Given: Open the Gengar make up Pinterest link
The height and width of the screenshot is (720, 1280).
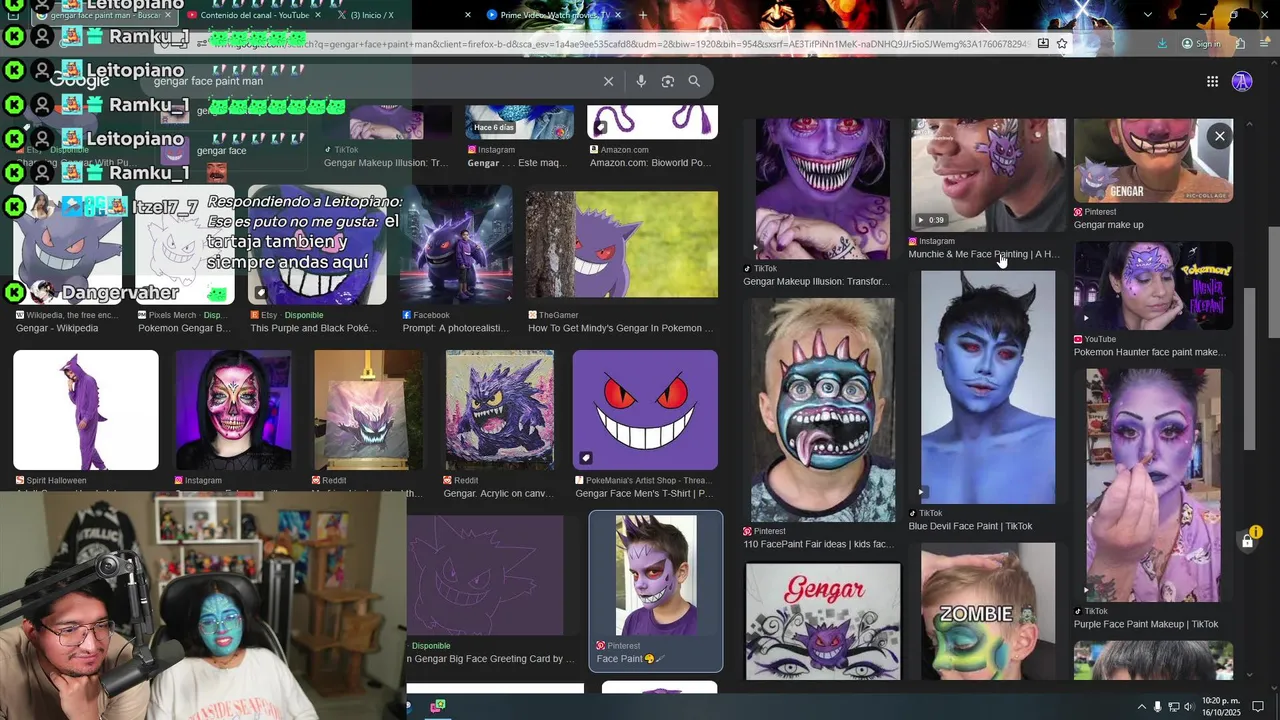Looking at the screenshot, I should (1108, 225).
